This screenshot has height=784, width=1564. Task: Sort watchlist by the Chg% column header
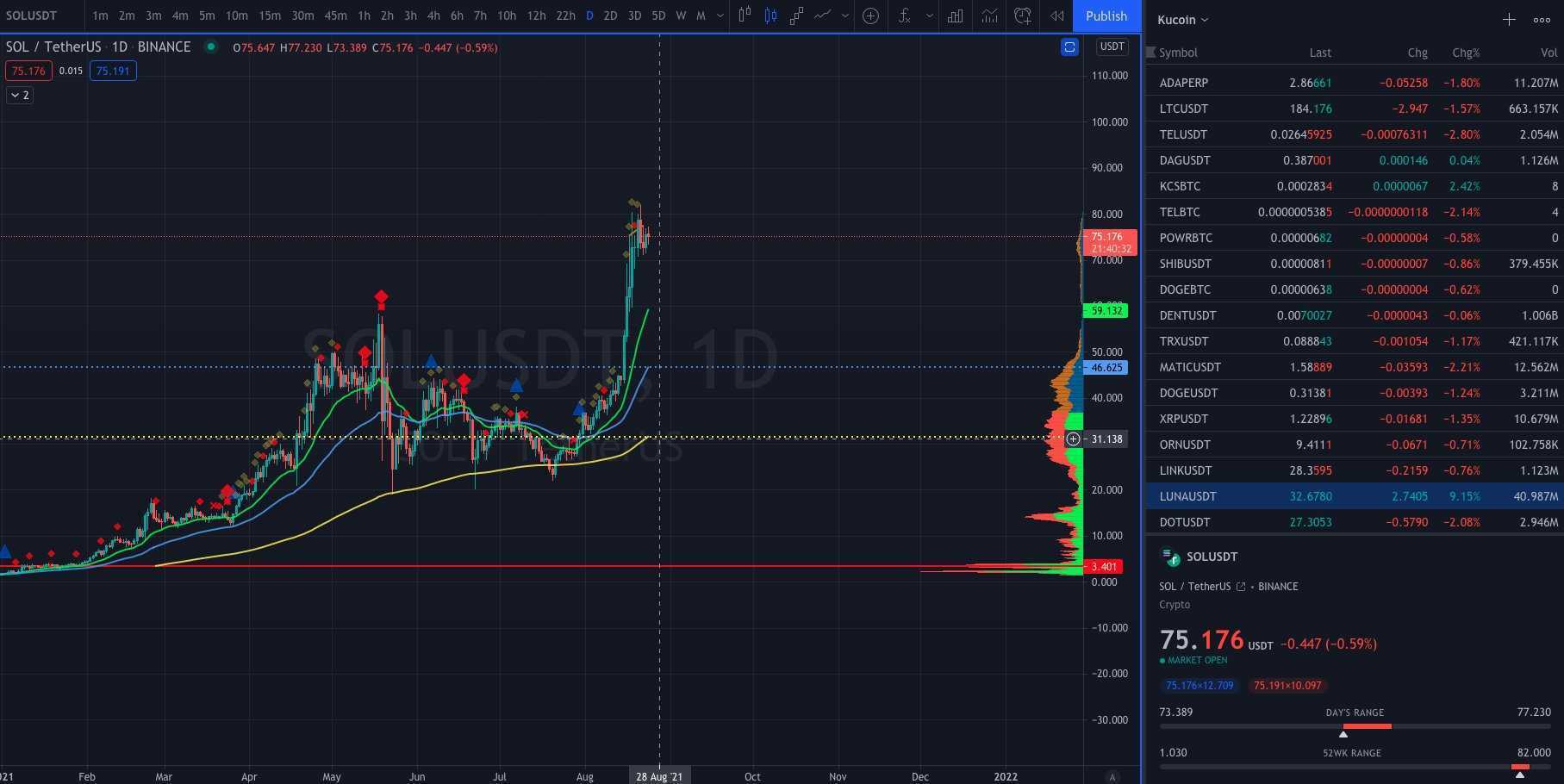point(1466,53)
